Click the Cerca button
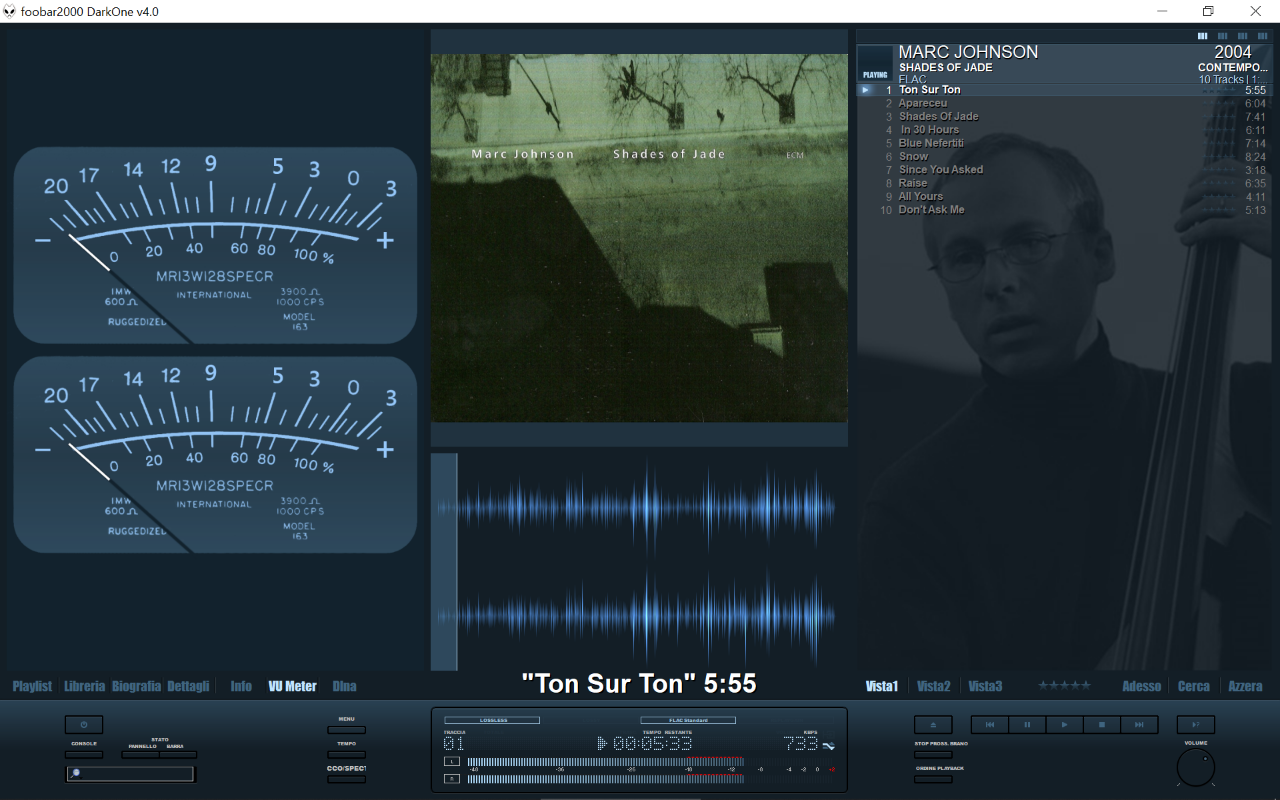This screenshot has height=800, width=1280. pyautogui.click(x=1194, y=686)
